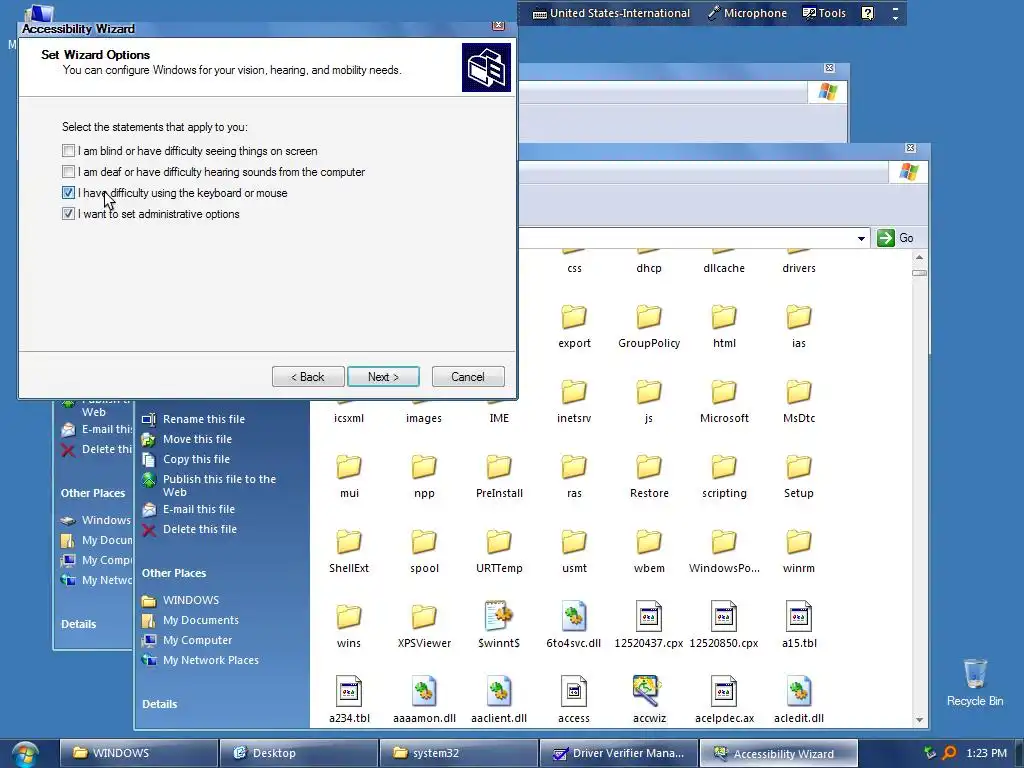The height and width of the screenshot is (768, 1024).
Task: Click the Back button in wizard
Action: (x=308, y=377)
